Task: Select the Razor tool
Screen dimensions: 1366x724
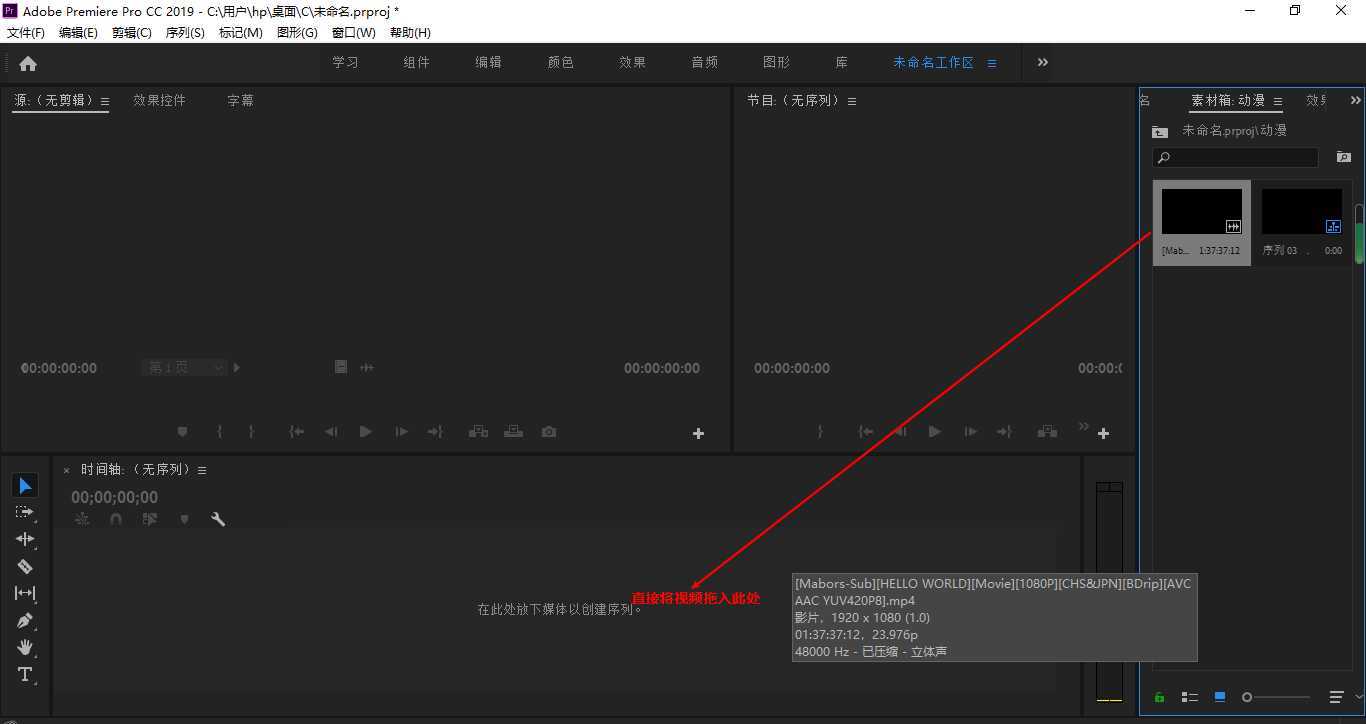Action: pyautogui.click(x=25, y=566)
